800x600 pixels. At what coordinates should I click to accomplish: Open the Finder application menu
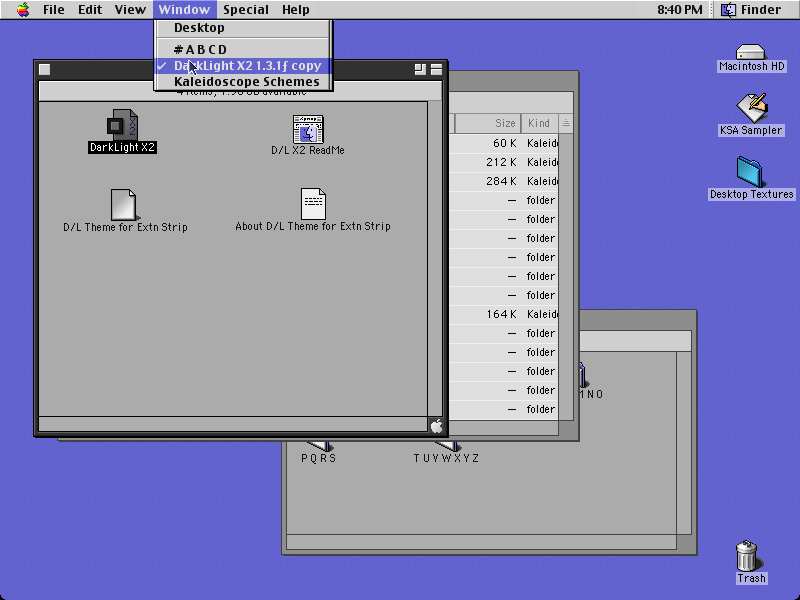coord(751,10)
